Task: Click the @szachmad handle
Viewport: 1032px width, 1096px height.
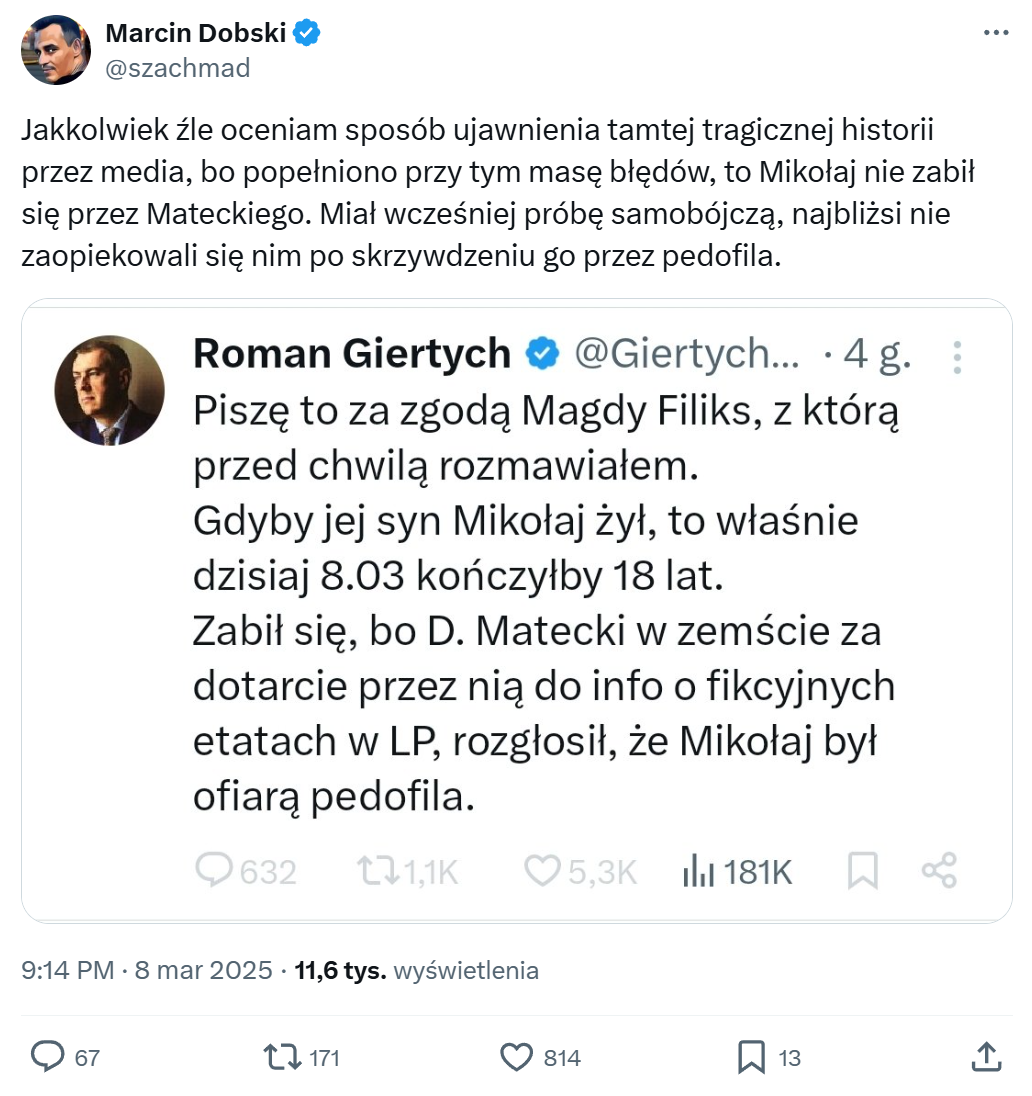Action: coord(178,67)
